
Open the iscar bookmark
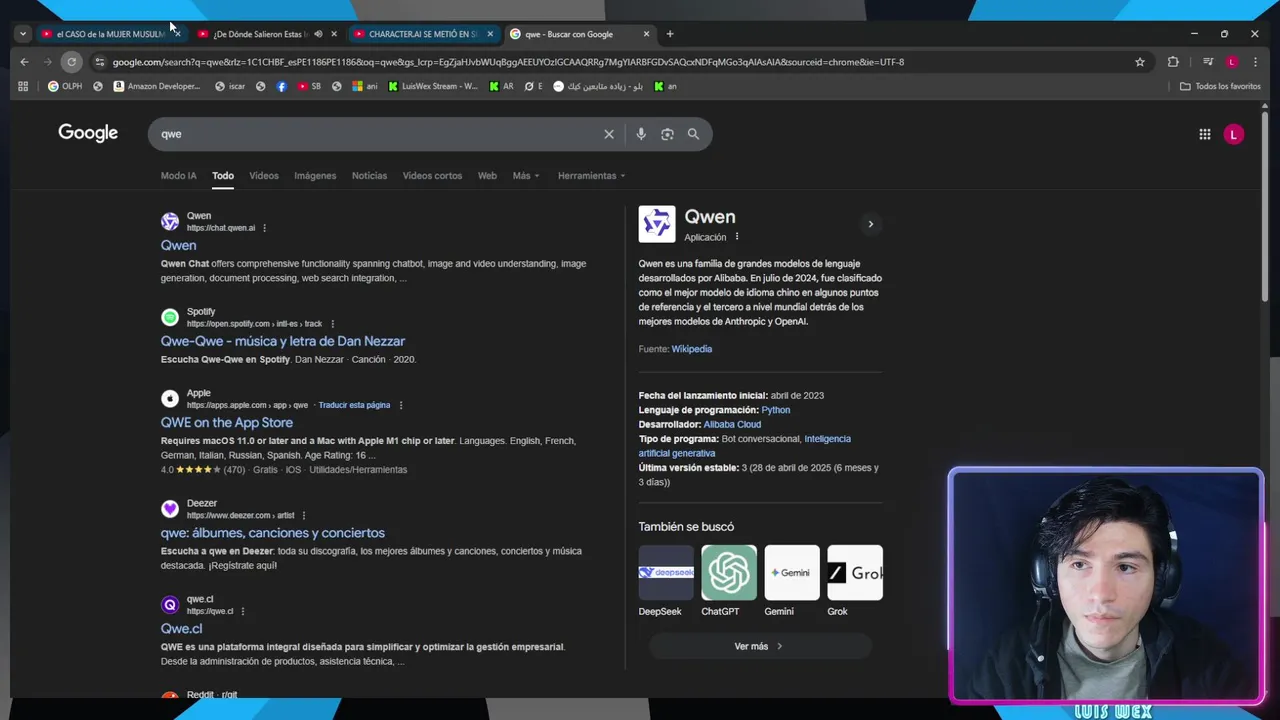pos(230,86)
